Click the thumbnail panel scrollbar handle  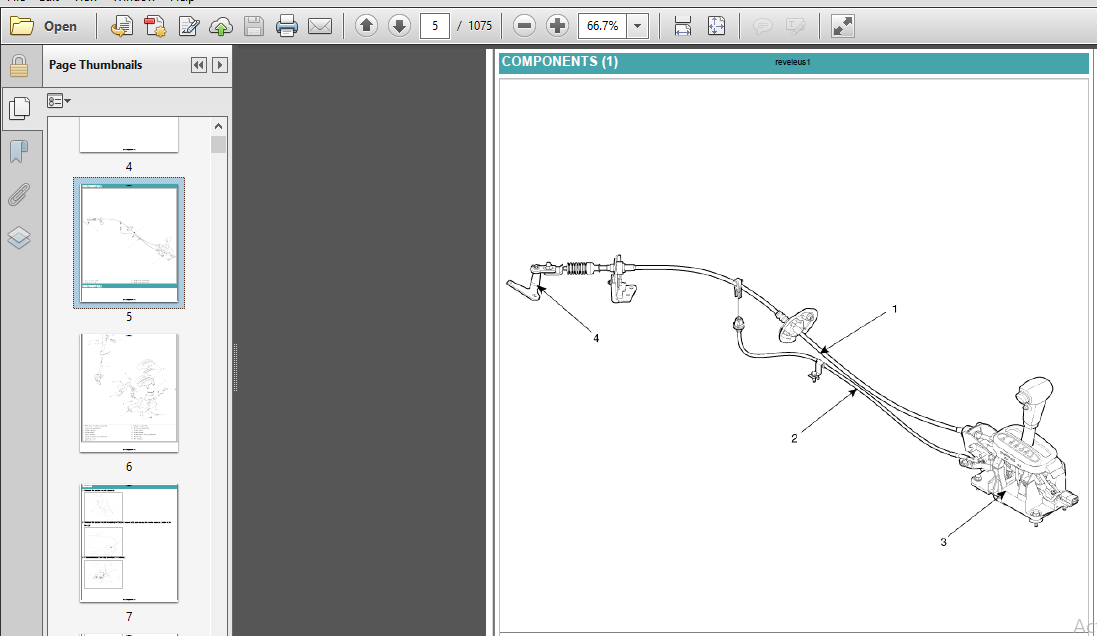click(x=218, y=144)
